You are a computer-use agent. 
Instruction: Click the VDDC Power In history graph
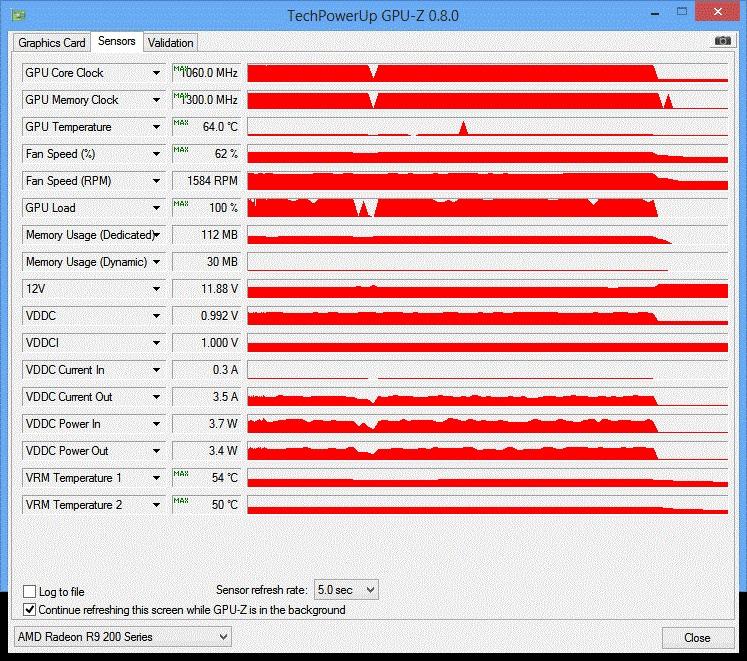coord(488,424)
